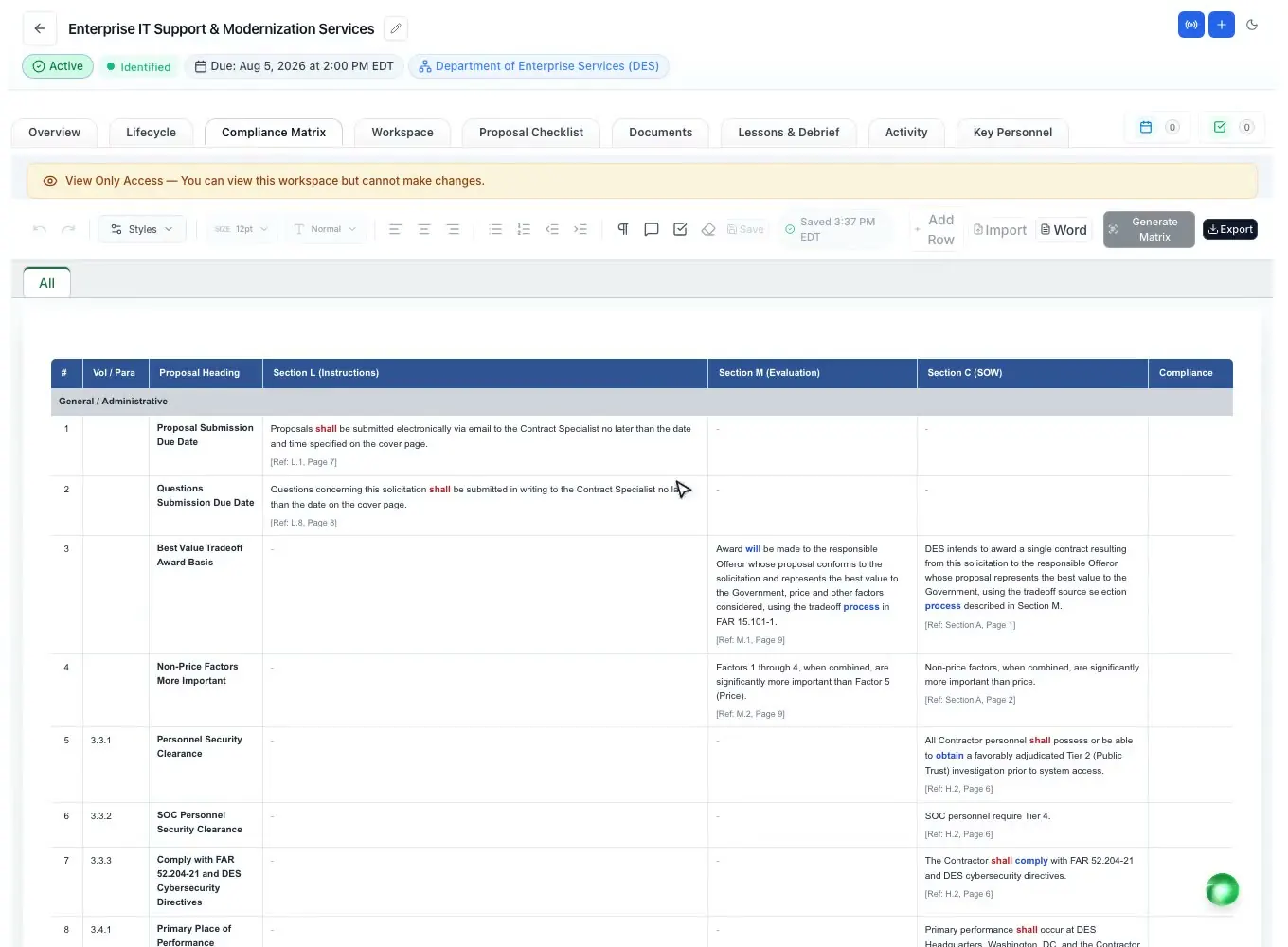Viewport: 1288px width, 947px height.
Task: Click the Active status badge
Action: (x=58, y=66)
